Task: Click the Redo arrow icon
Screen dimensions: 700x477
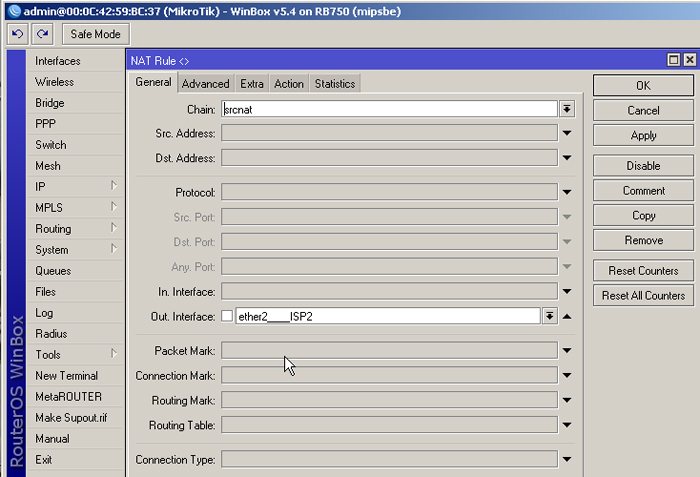Action: pyautogui.click(x=42, y=34)
